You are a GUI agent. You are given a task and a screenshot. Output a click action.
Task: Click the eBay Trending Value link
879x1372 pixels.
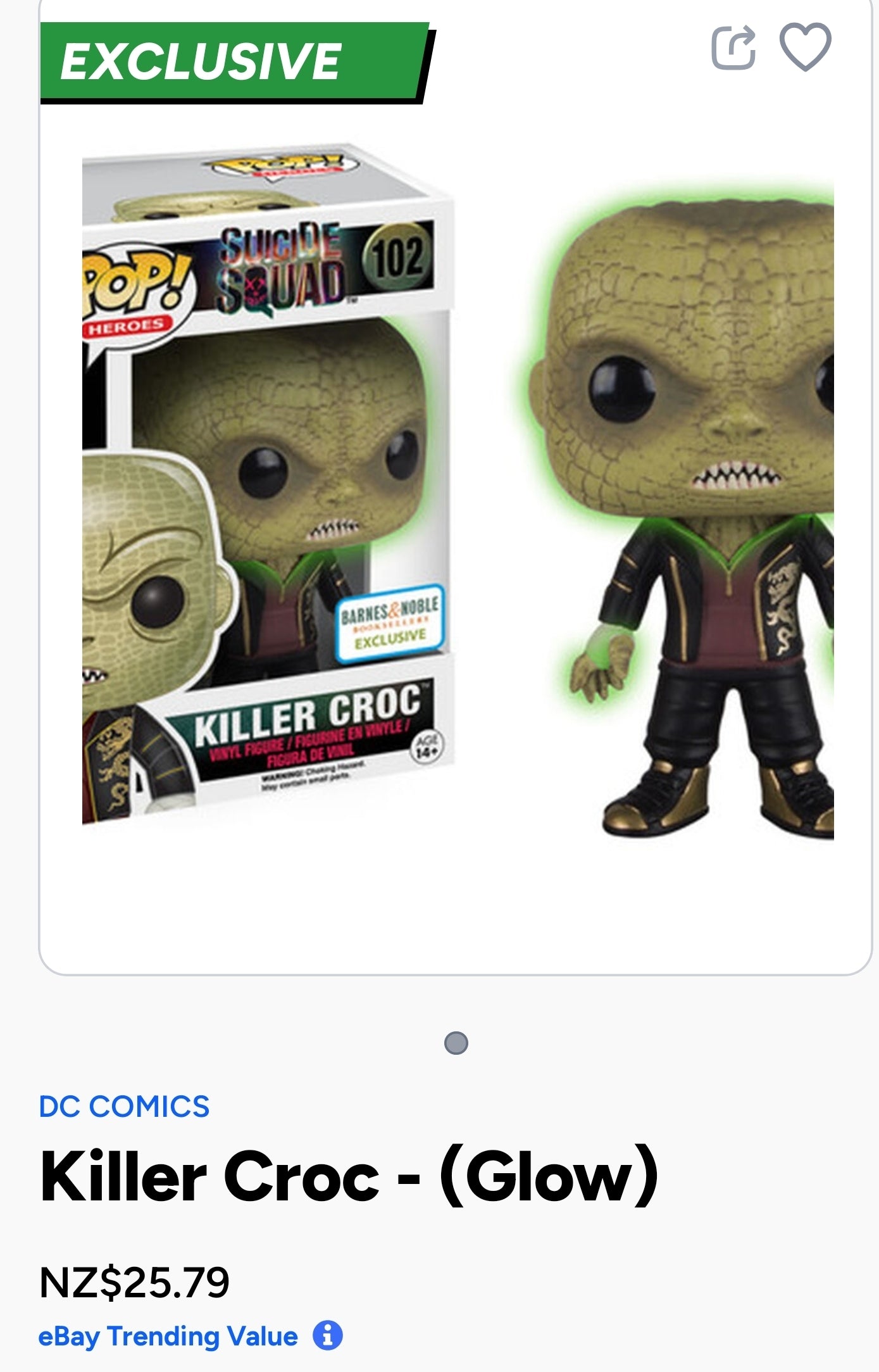pyautogui.click(x=168, y=1337)
